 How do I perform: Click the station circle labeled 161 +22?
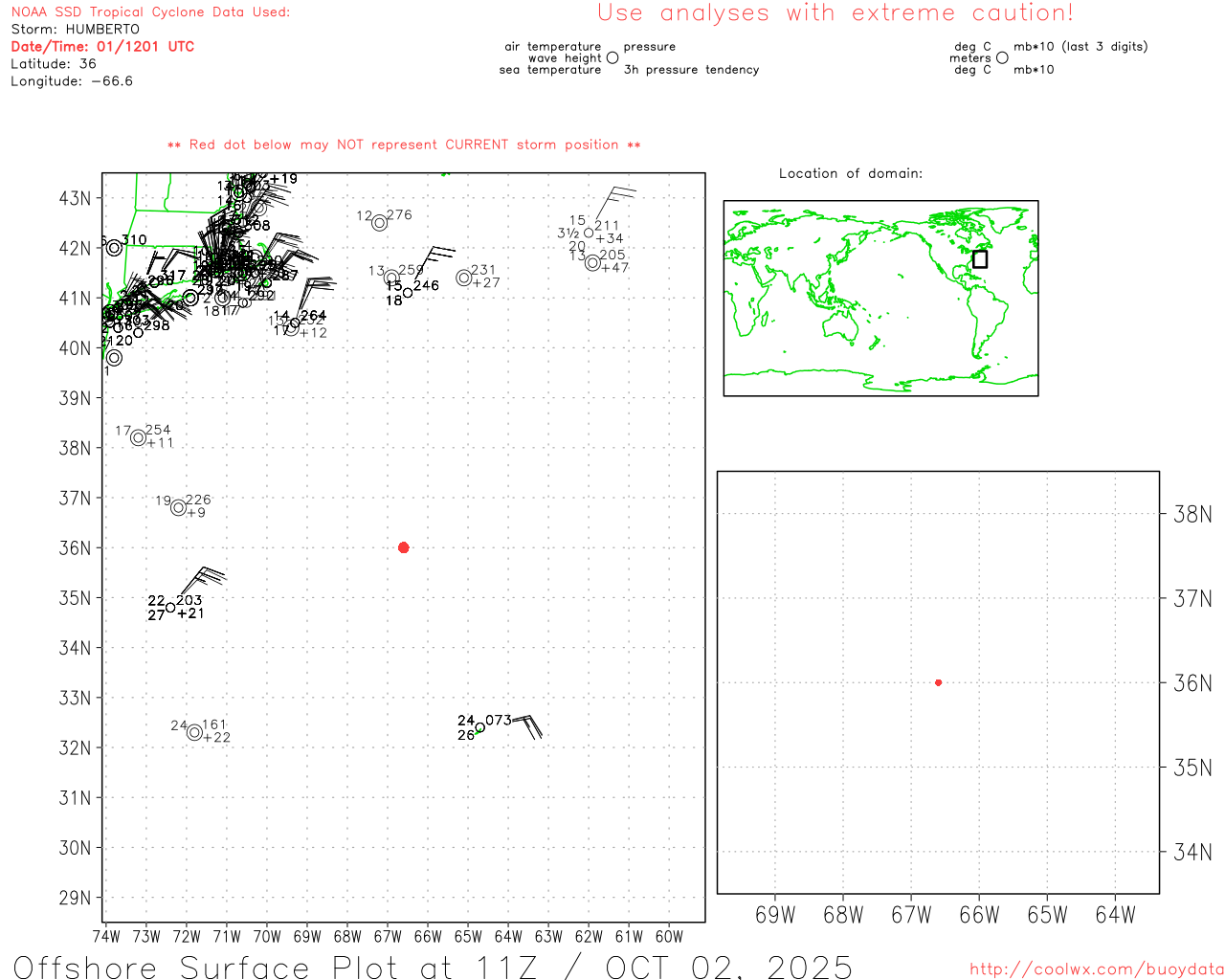(195, 732)
